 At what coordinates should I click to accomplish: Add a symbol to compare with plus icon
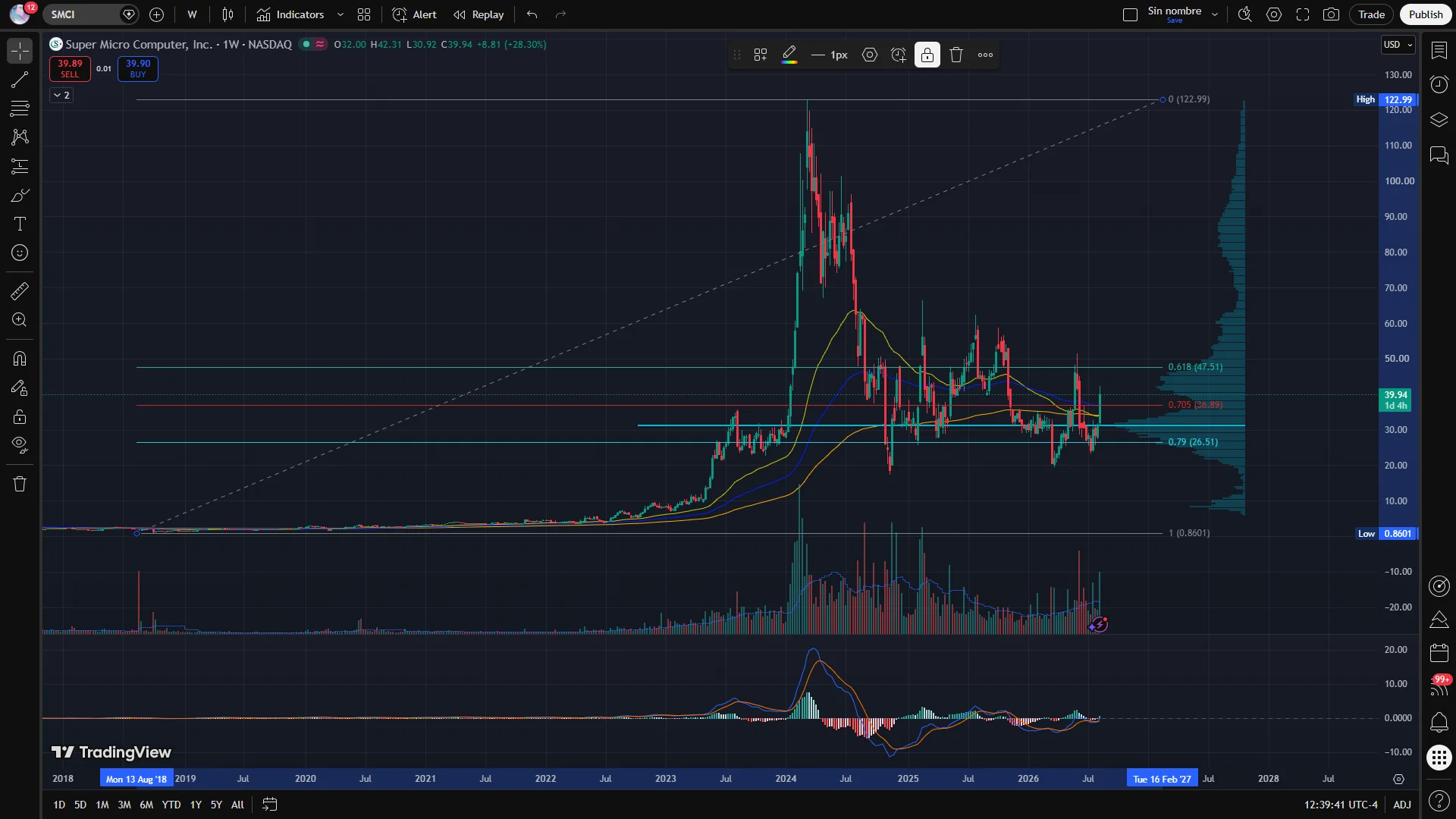pyautogui.click(x=156, y=14)
